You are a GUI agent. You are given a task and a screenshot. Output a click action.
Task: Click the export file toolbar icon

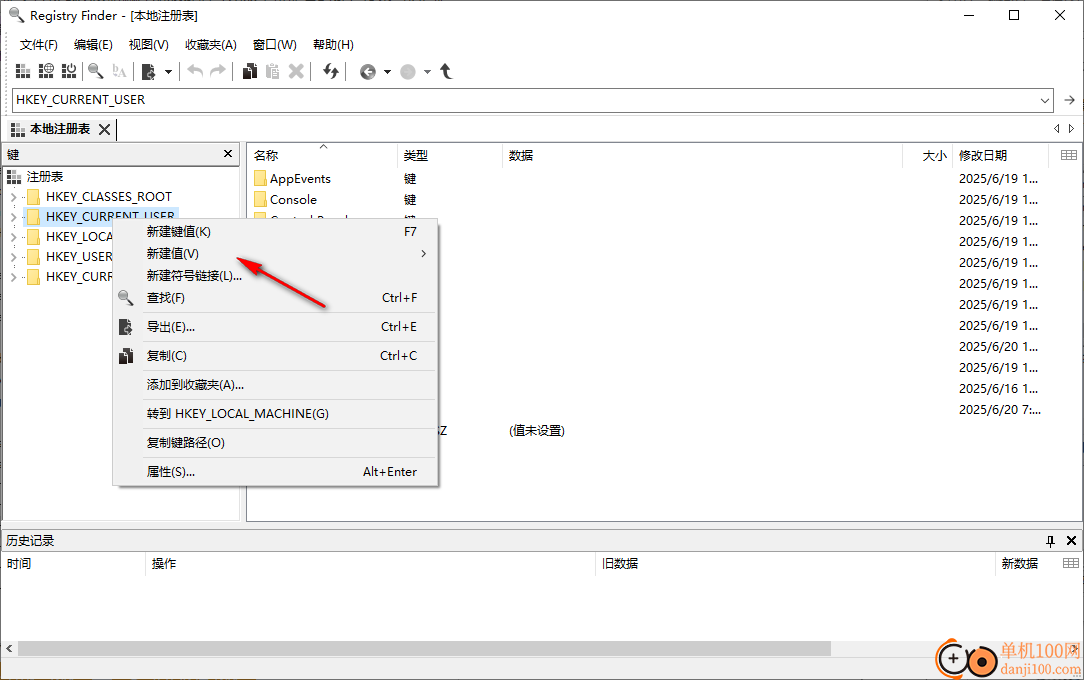[149, 71]
